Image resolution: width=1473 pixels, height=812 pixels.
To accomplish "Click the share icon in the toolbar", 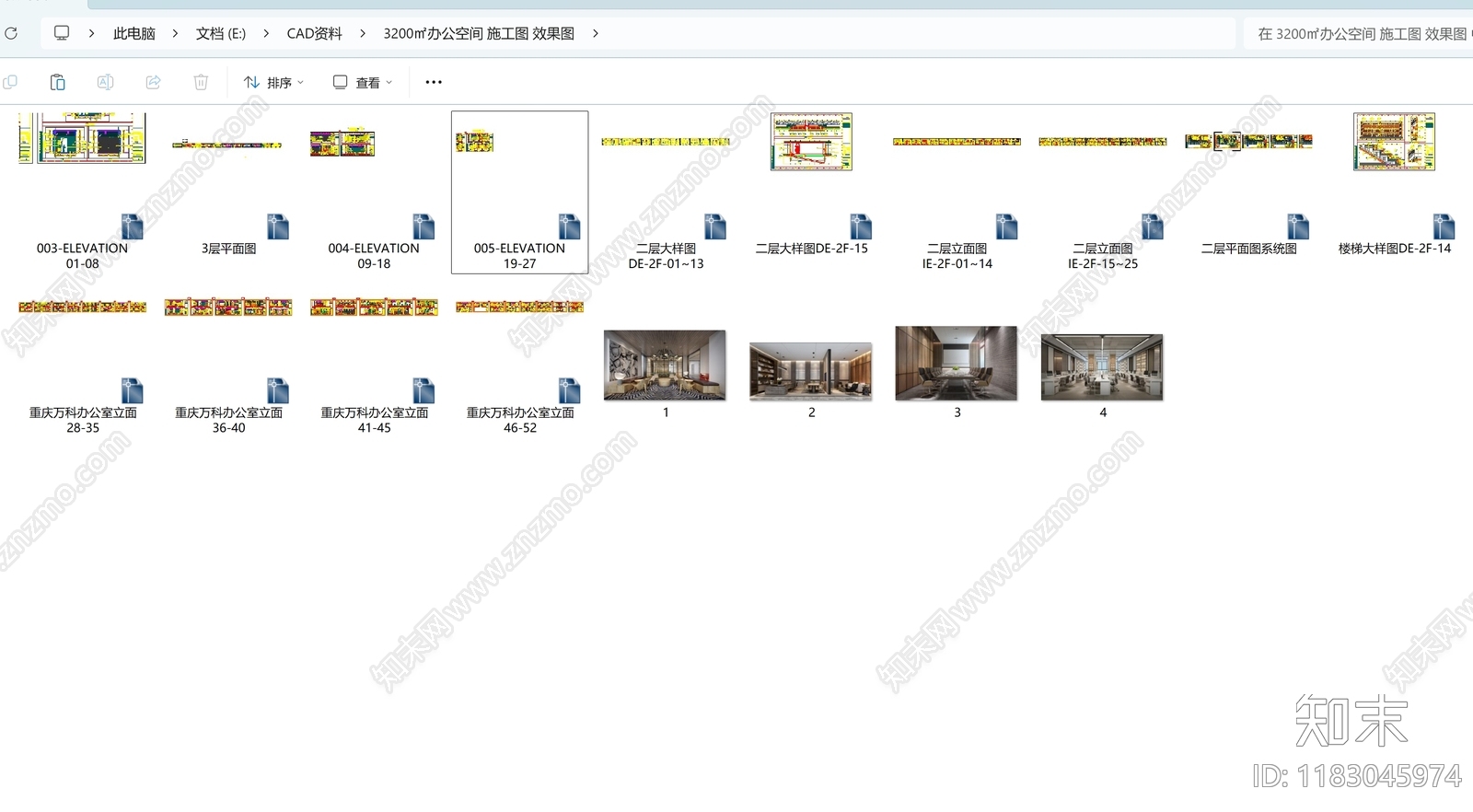I will pyautogui.click(x=153, y=82).
